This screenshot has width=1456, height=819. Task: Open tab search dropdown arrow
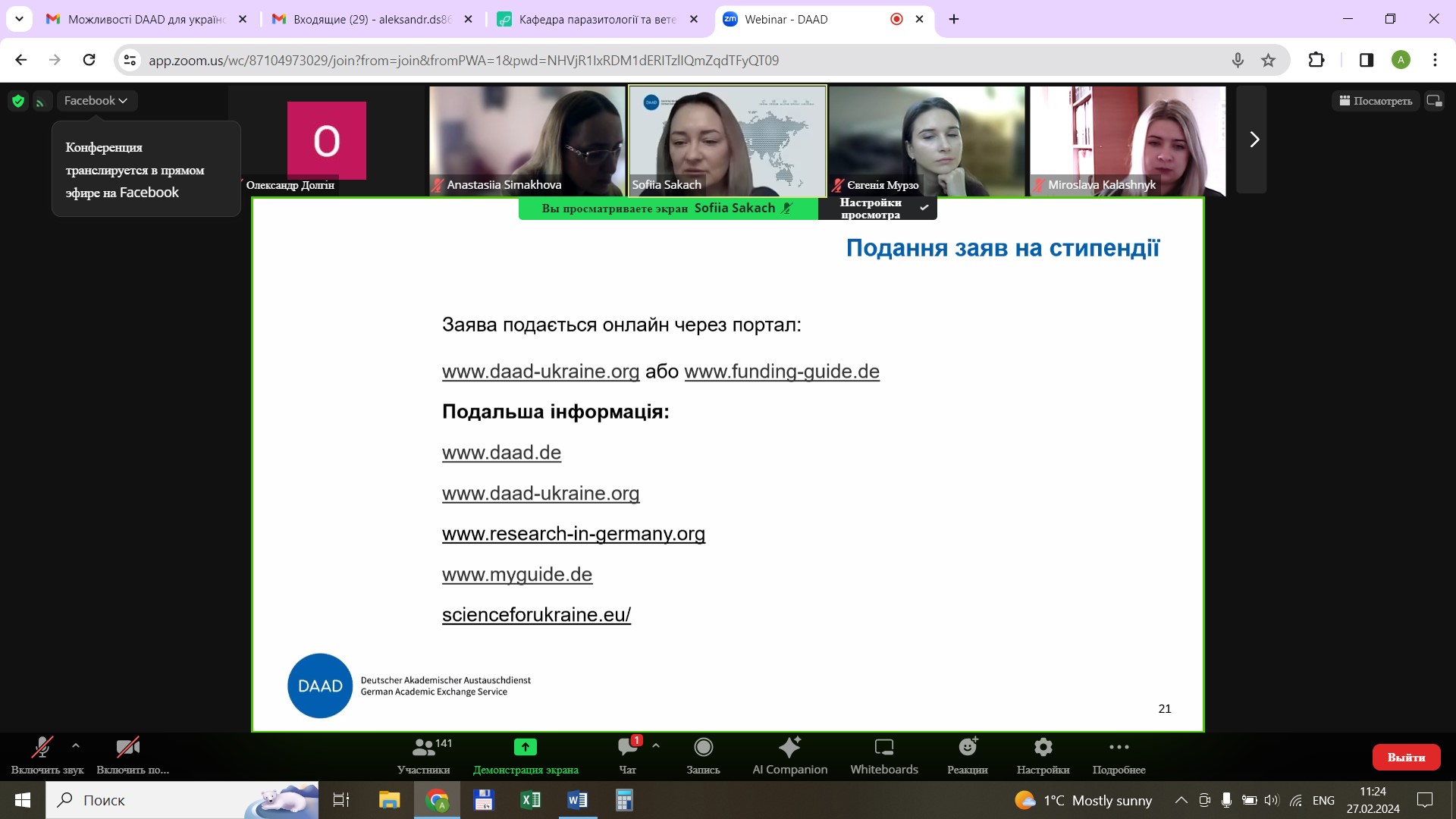[x=19, y=20]
